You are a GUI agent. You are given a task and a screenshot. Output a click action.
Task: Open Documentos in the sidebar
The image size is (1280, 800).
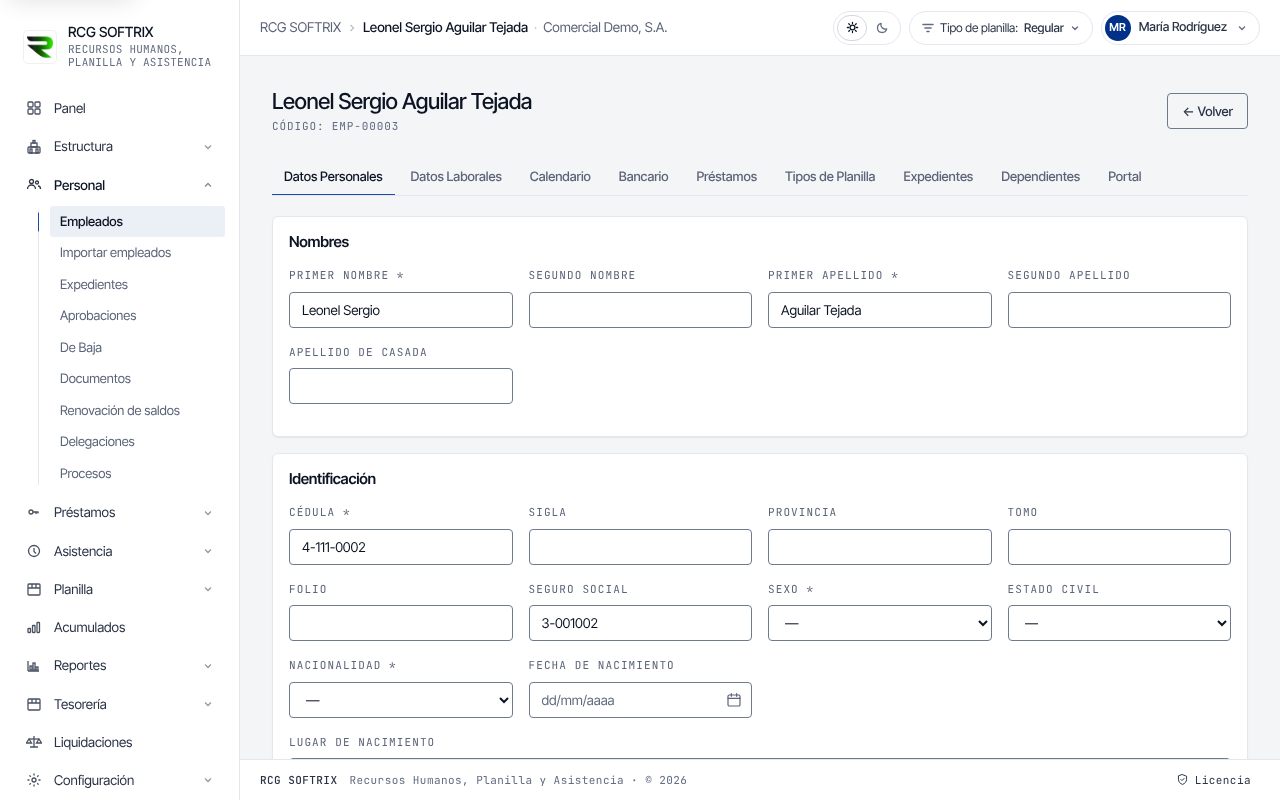click(x=137, y=379)
